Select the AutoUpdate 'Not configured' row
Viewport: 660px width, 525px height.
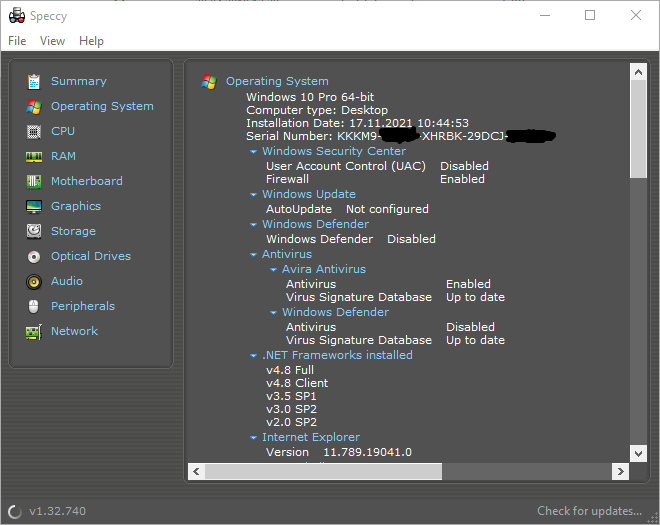coord(347,209)
